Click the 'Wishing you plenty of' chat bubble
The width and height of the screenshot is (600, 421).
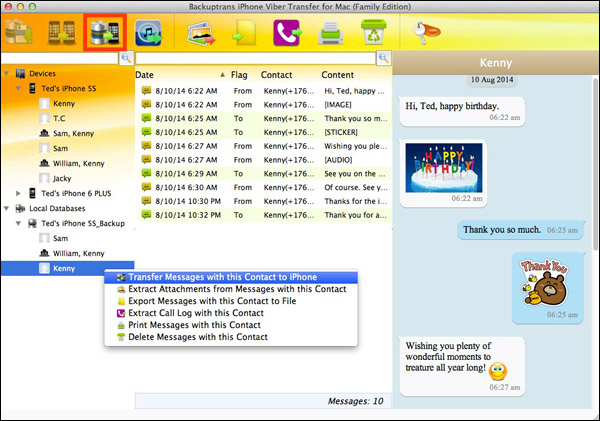coord(462,366)
